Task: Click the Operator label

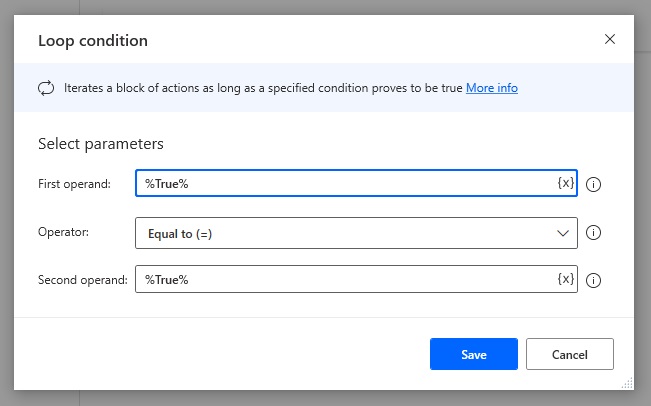Action: (x=63, y=232)
